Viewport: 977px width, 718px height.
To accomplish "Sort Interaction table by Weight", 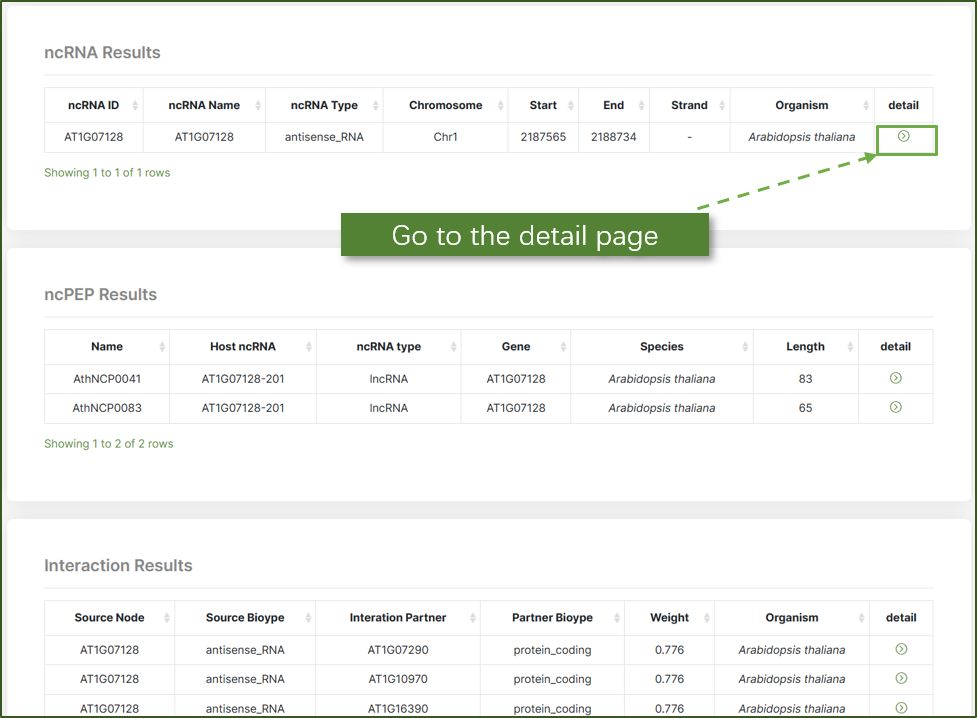I will 669,618.
